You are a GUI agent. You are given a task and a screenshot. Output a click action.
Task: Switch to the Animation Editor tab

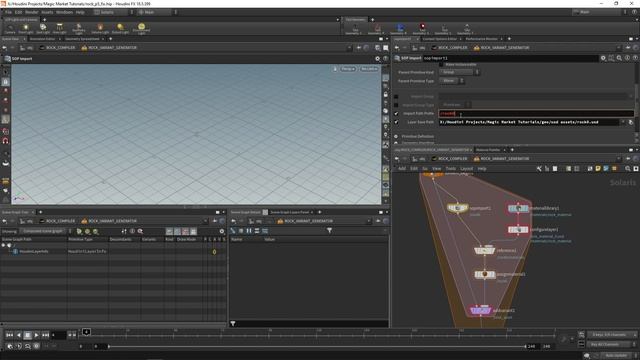(x=42, y=39)
